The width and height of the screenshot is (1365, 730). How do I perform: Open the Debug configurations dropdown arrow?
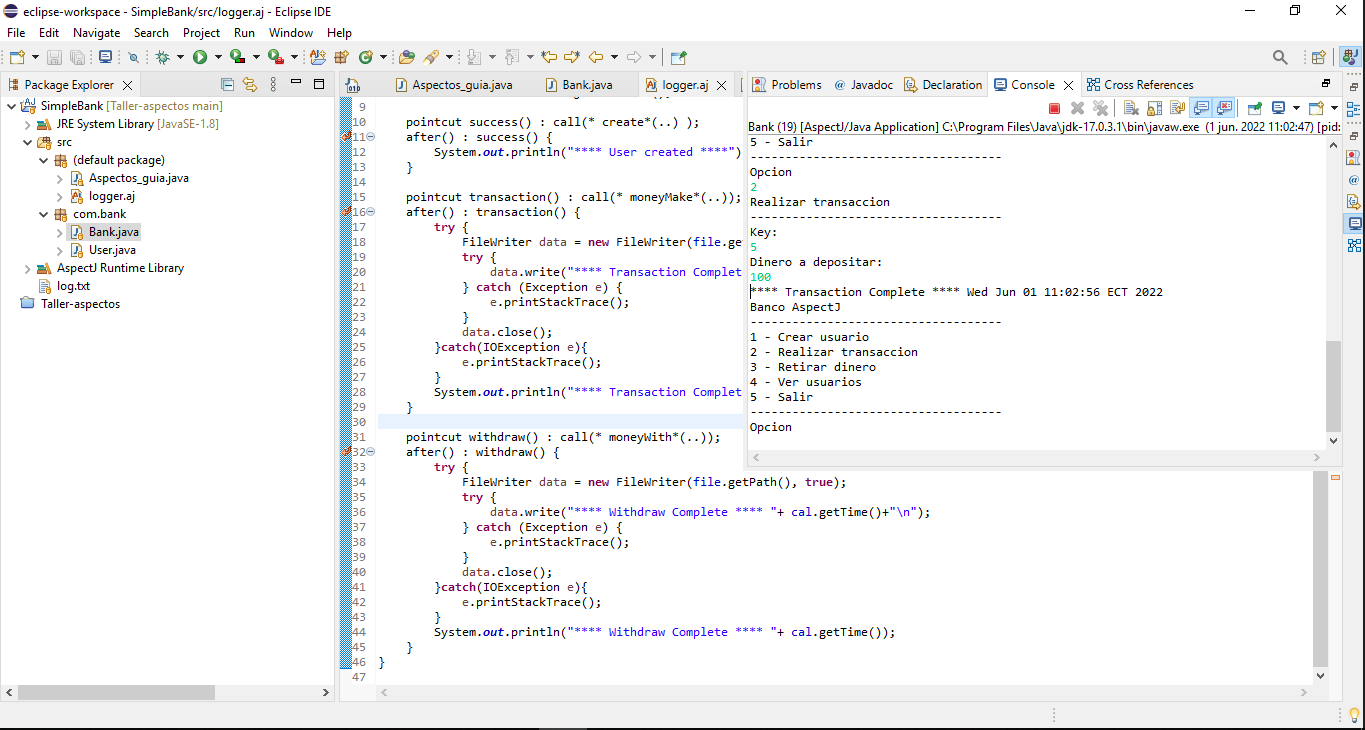click(180, 57)
